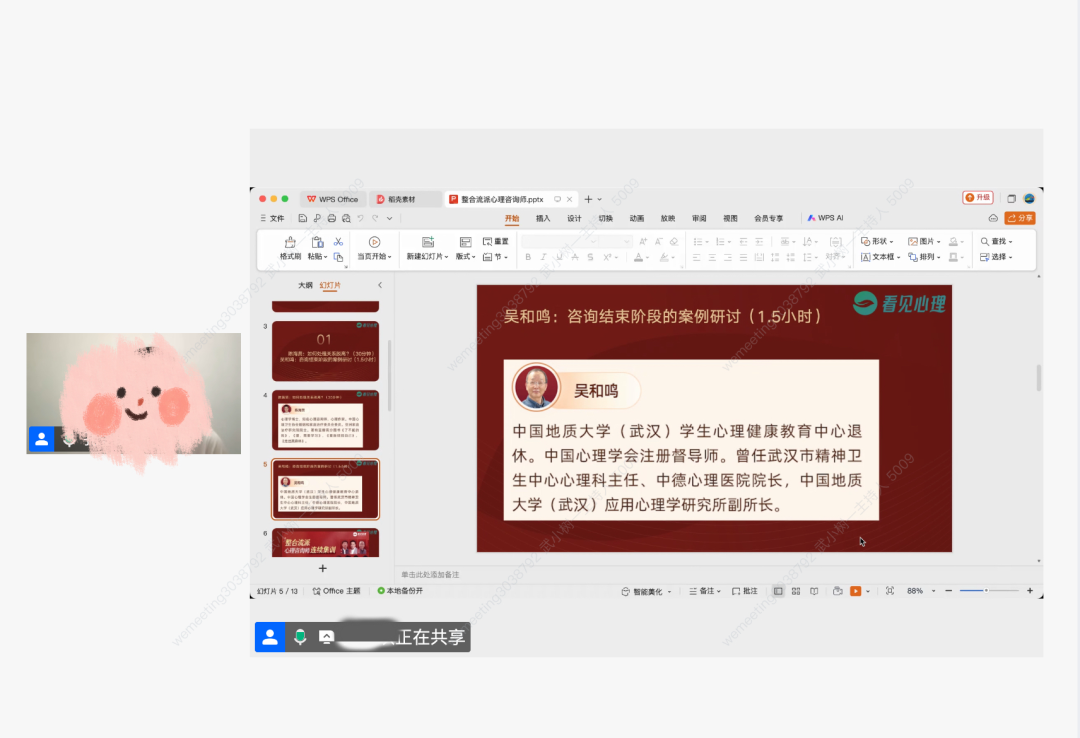Open a new tab with plus icon
This screenshot has height=738, width=1080.
[x=588, y=199]
